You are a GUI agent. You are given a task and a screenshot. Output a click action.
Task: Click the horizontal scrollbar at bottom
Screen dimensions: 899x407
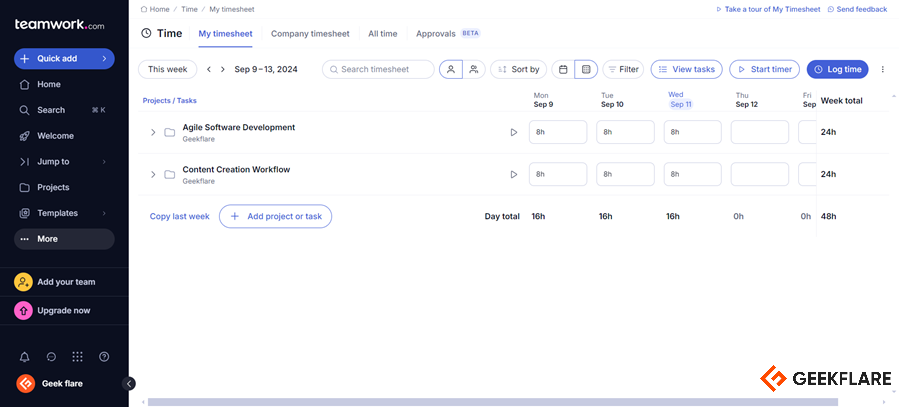pyautogui.click(x=493, y=402)
